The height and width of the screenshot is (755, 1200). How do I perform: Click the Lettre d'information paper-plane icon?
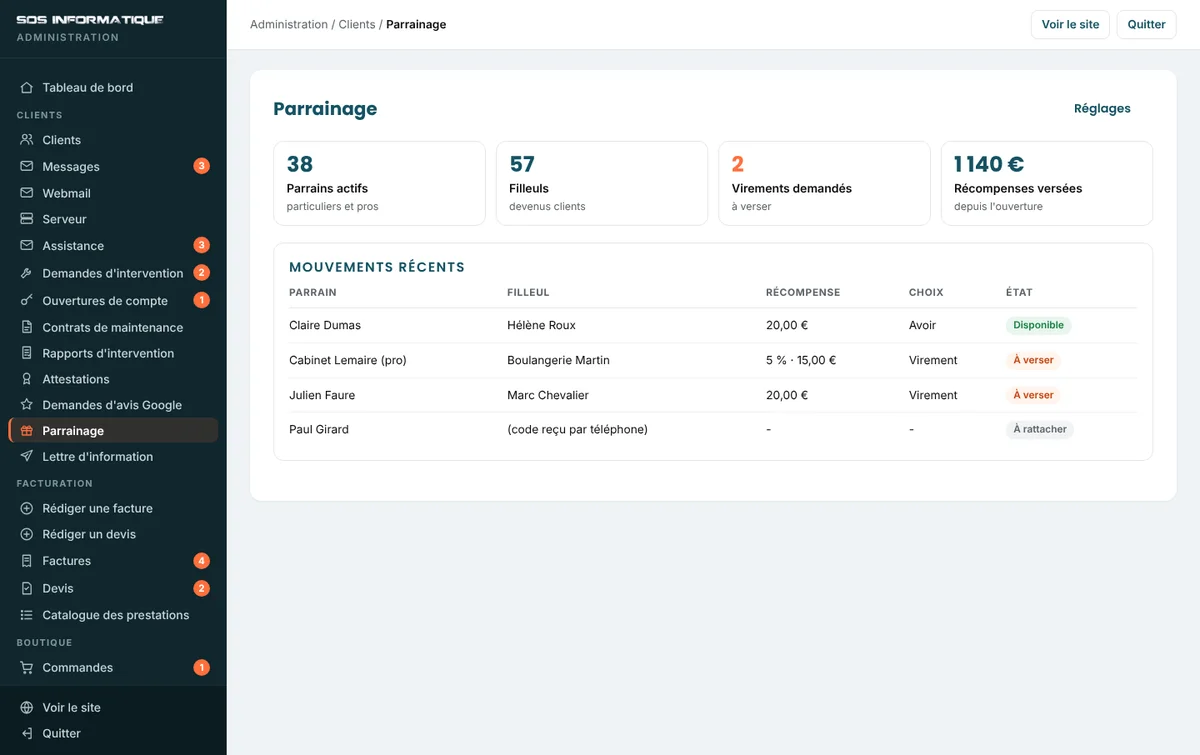click(x=27, y=457)
